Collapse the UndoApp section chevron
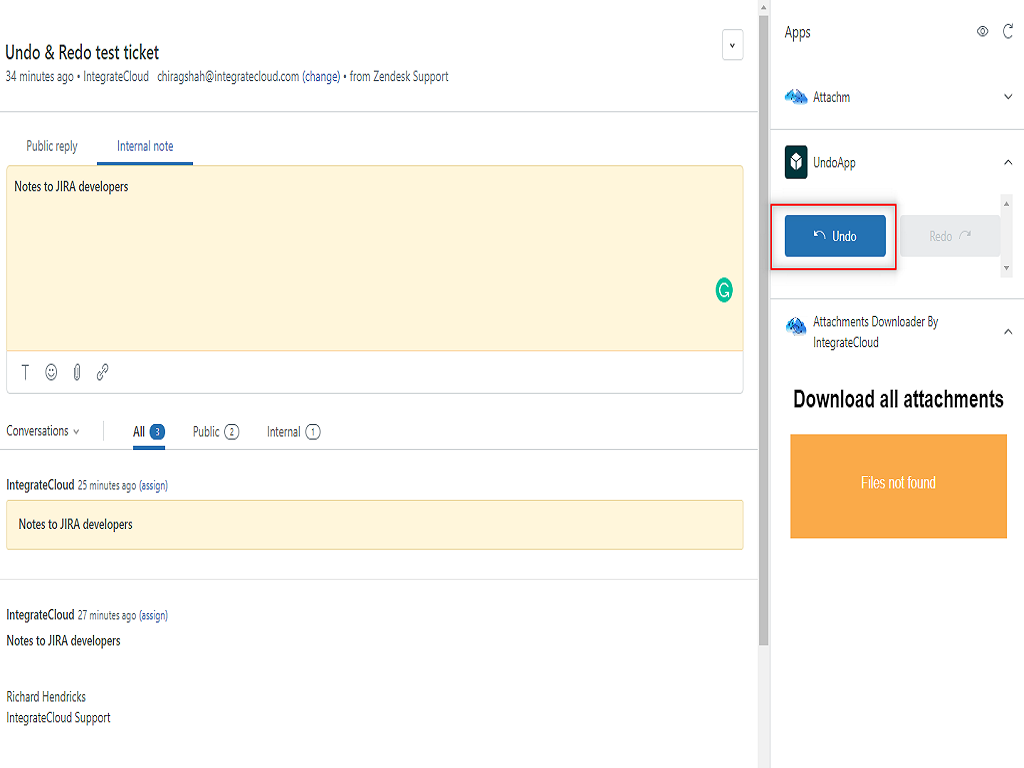1024x768 pixels. (x=1008, y=162)
